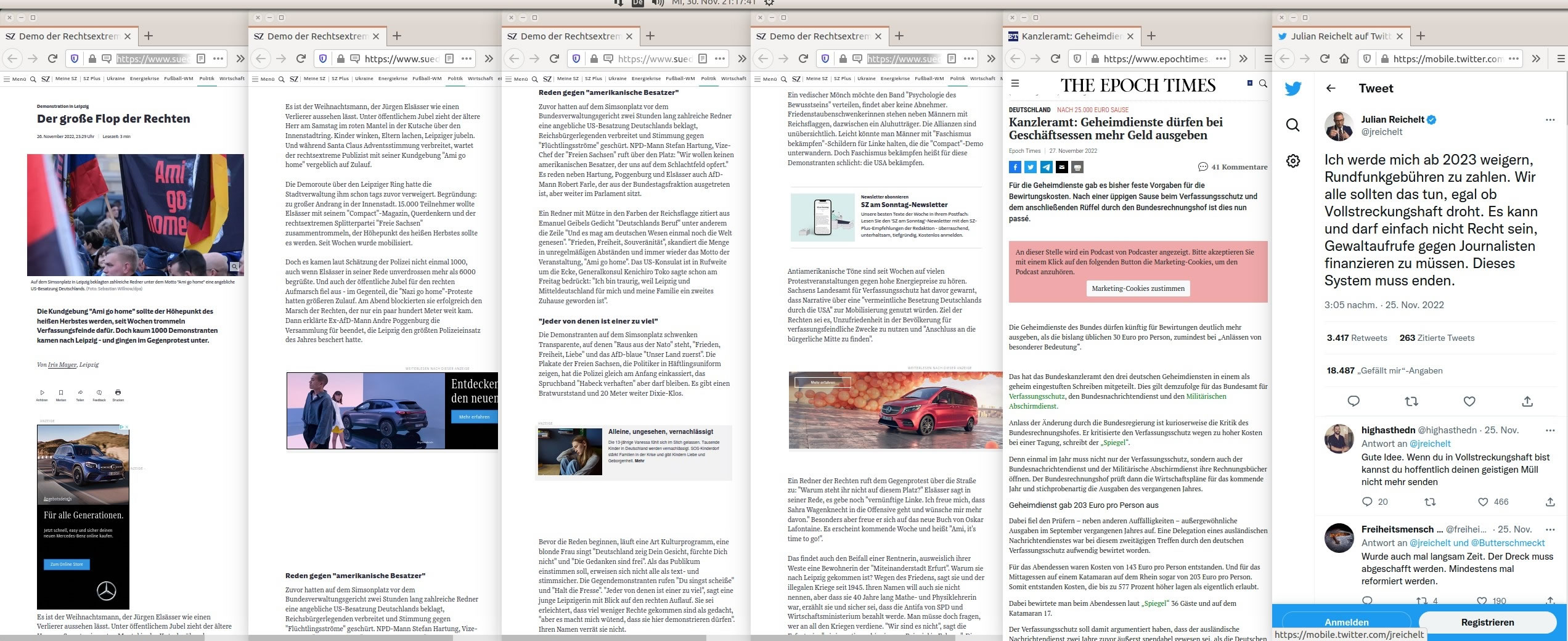Open more options on Julian Reichelt's tweet
The image size is (1568, 641).
pyautogui.click(x=1550, y=120)
